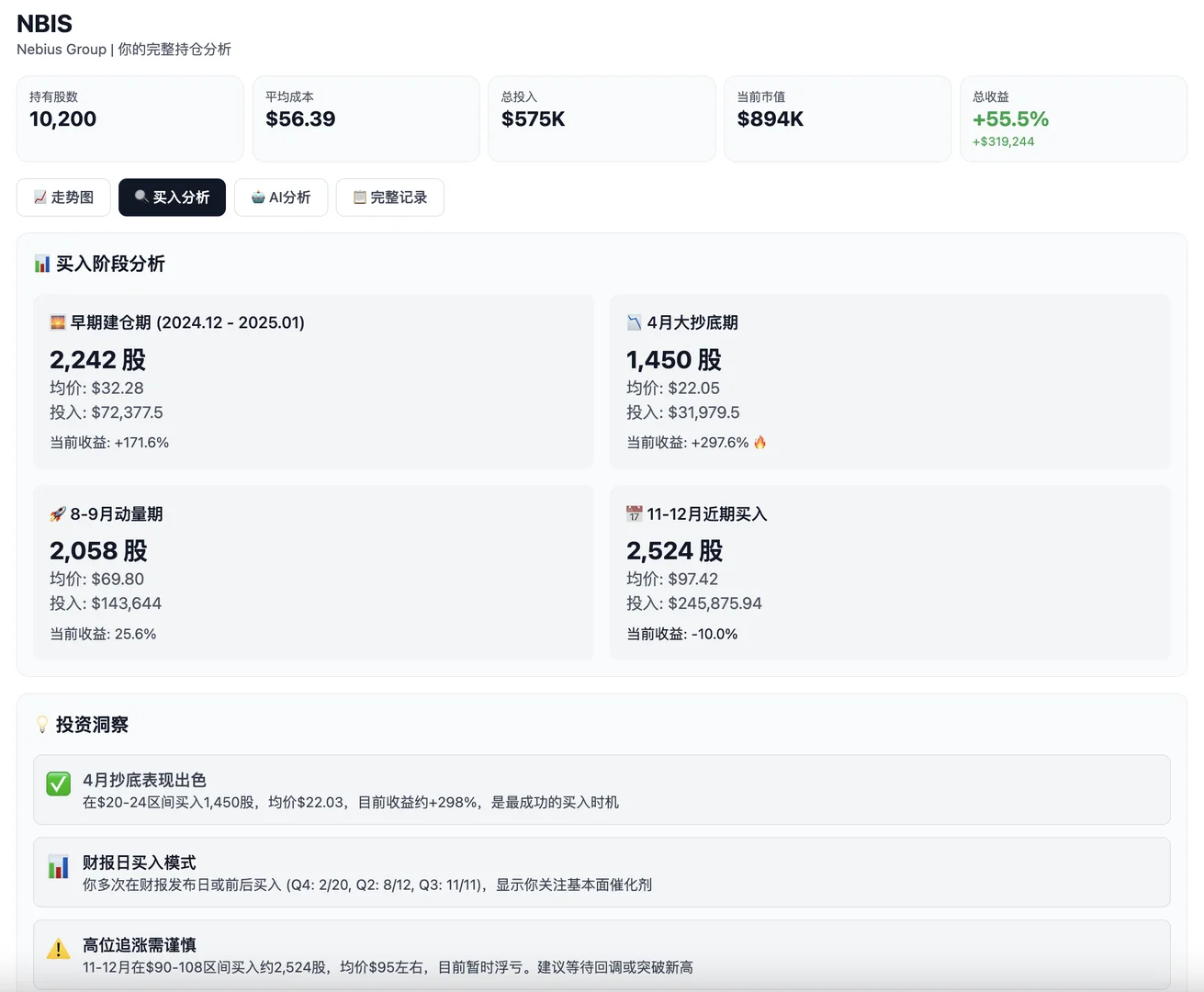Screen dimensions: 1204x992
Task: Click the 8-9月动量期 card title
Action: point(117,514)
